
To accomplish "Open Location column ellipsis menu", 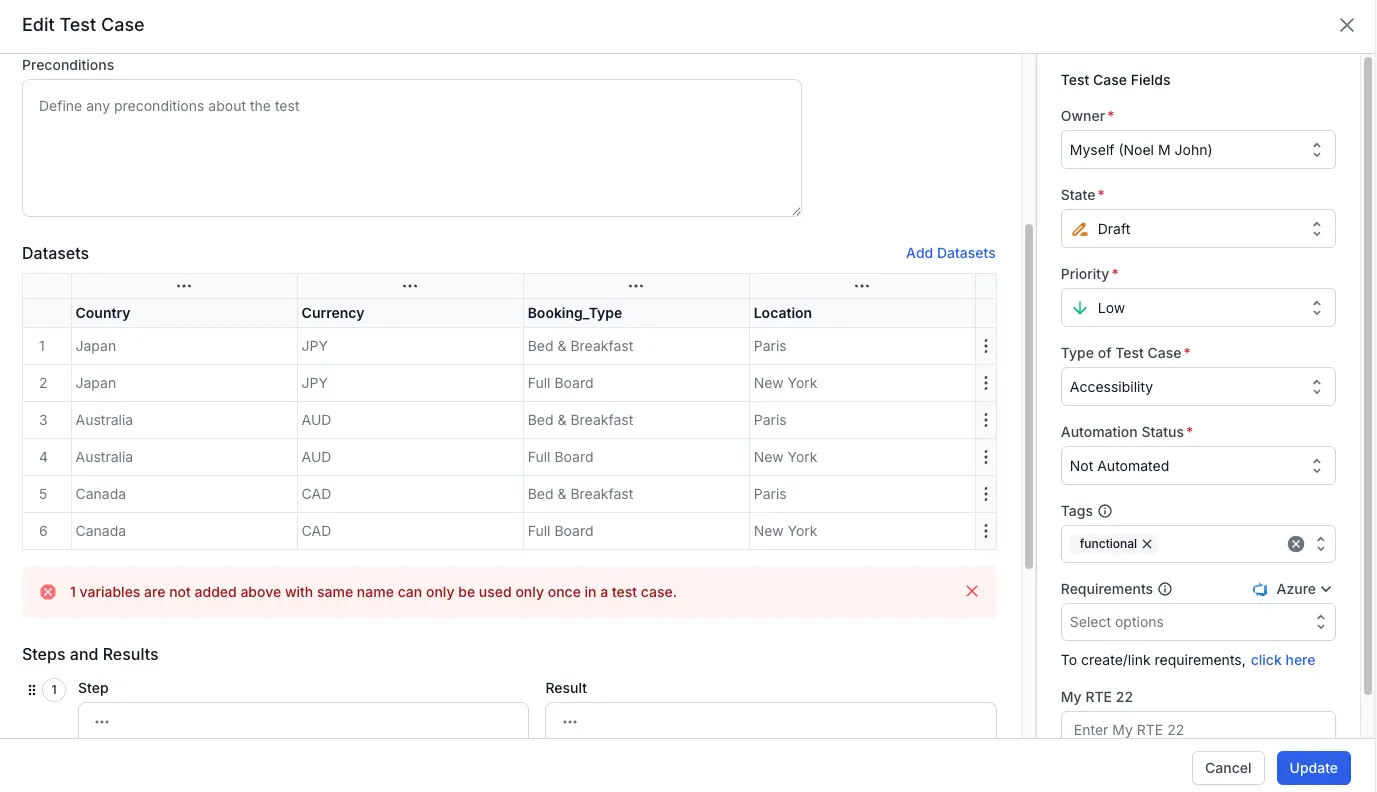I will tap(862, 286).
